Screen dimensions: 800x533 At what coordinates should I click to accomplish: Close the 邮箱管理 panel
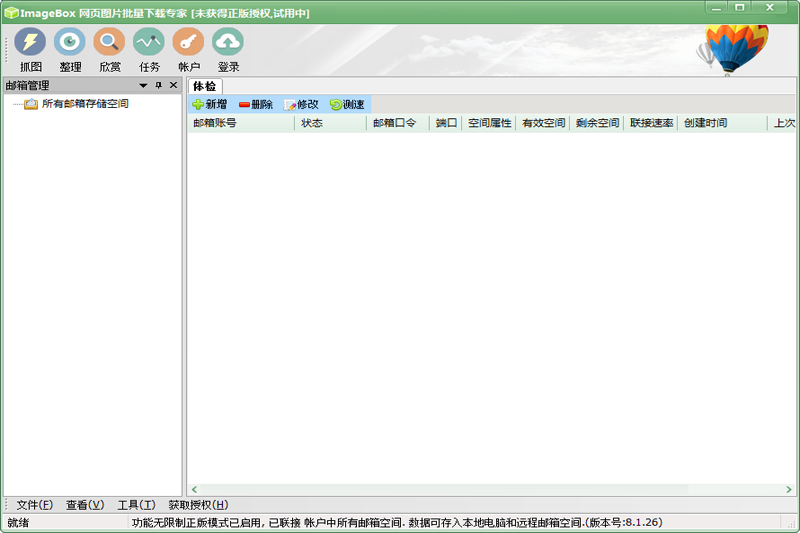pos(173,85)
